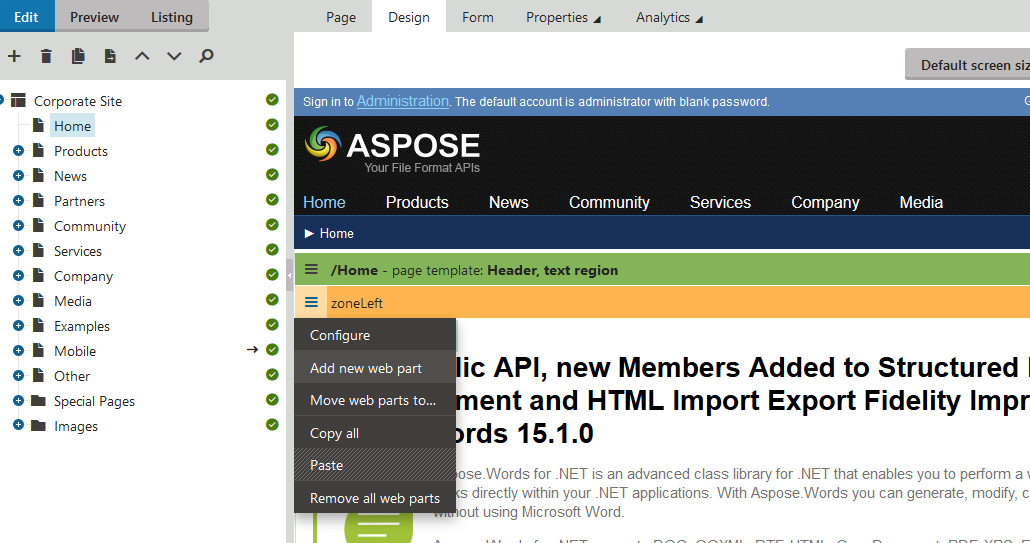The height and width of the screenshot is (543, 1030).
Task: Expand the Examples tree node
Action: (18, 325)
